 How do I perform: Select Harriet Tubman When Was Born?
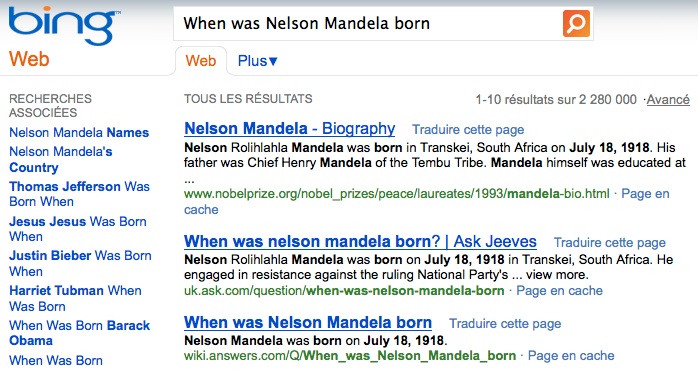click(x=75, y=298)
